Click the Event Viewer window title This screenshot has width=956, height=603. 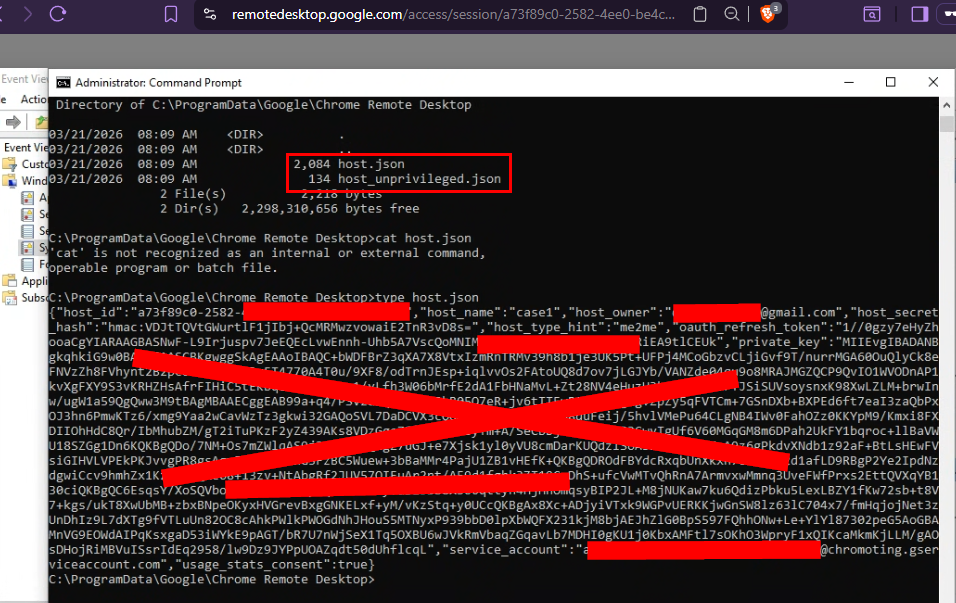click(x=24, y=79)
